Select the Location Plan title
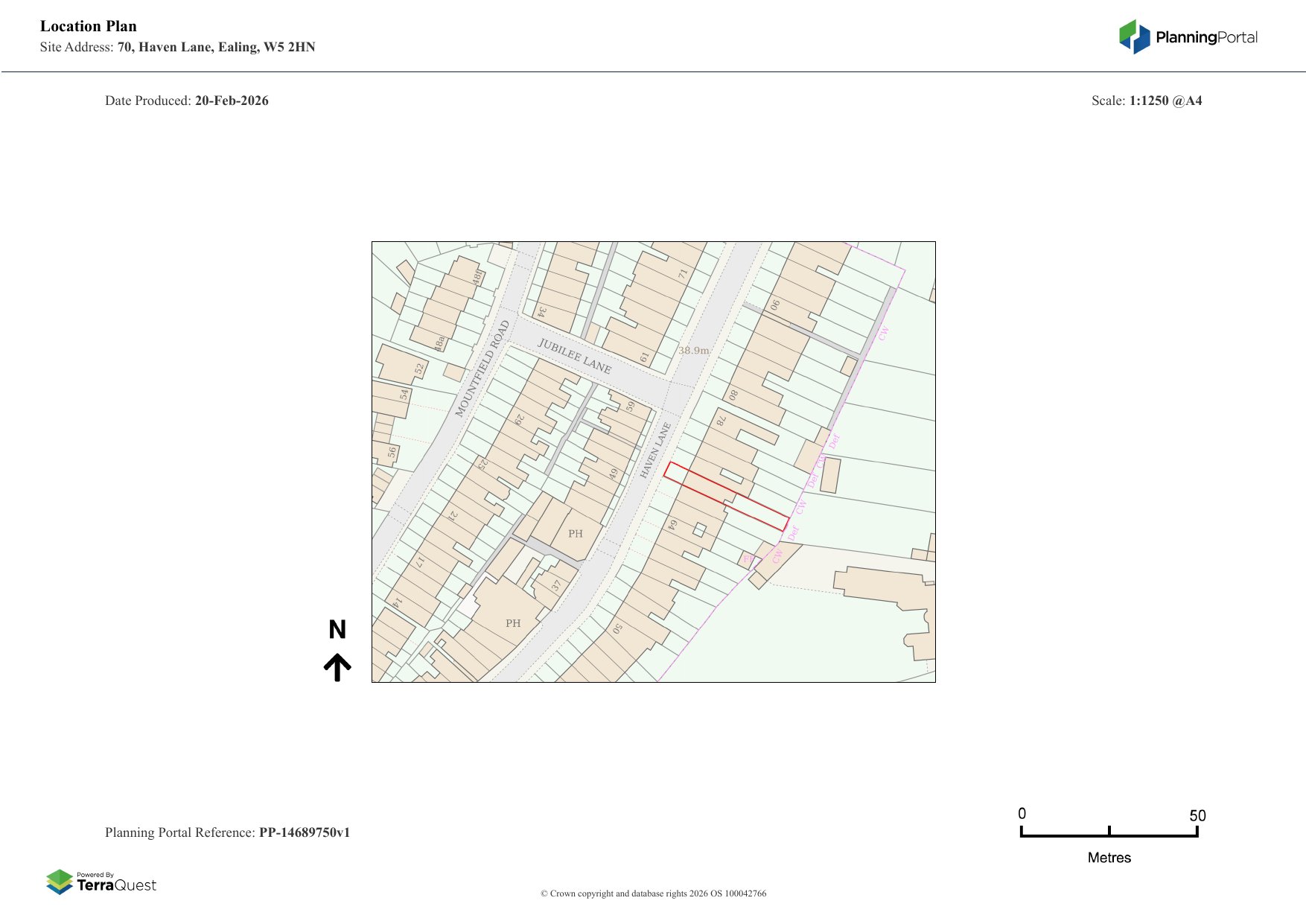Image resolution: width=1306 pixels, height=924 pixels. (89, 26)
